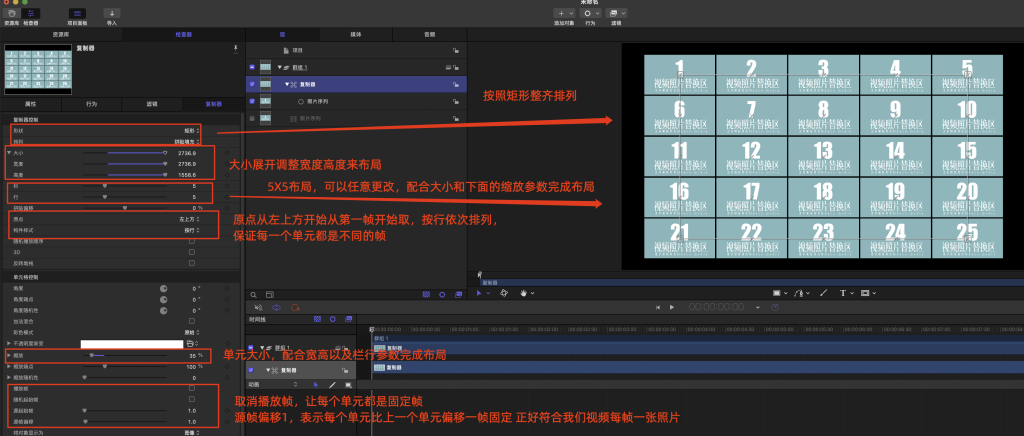Toggle visibility checkbox for 复制器 layer

(251, 84)
